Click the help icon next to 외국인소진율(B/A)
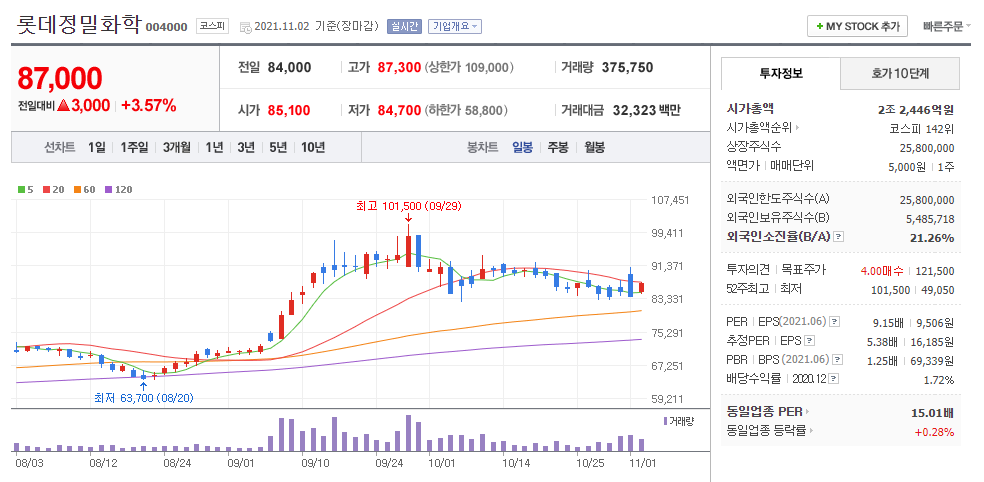Viewport: 984px width, 482px height. (x=840, y=237)
